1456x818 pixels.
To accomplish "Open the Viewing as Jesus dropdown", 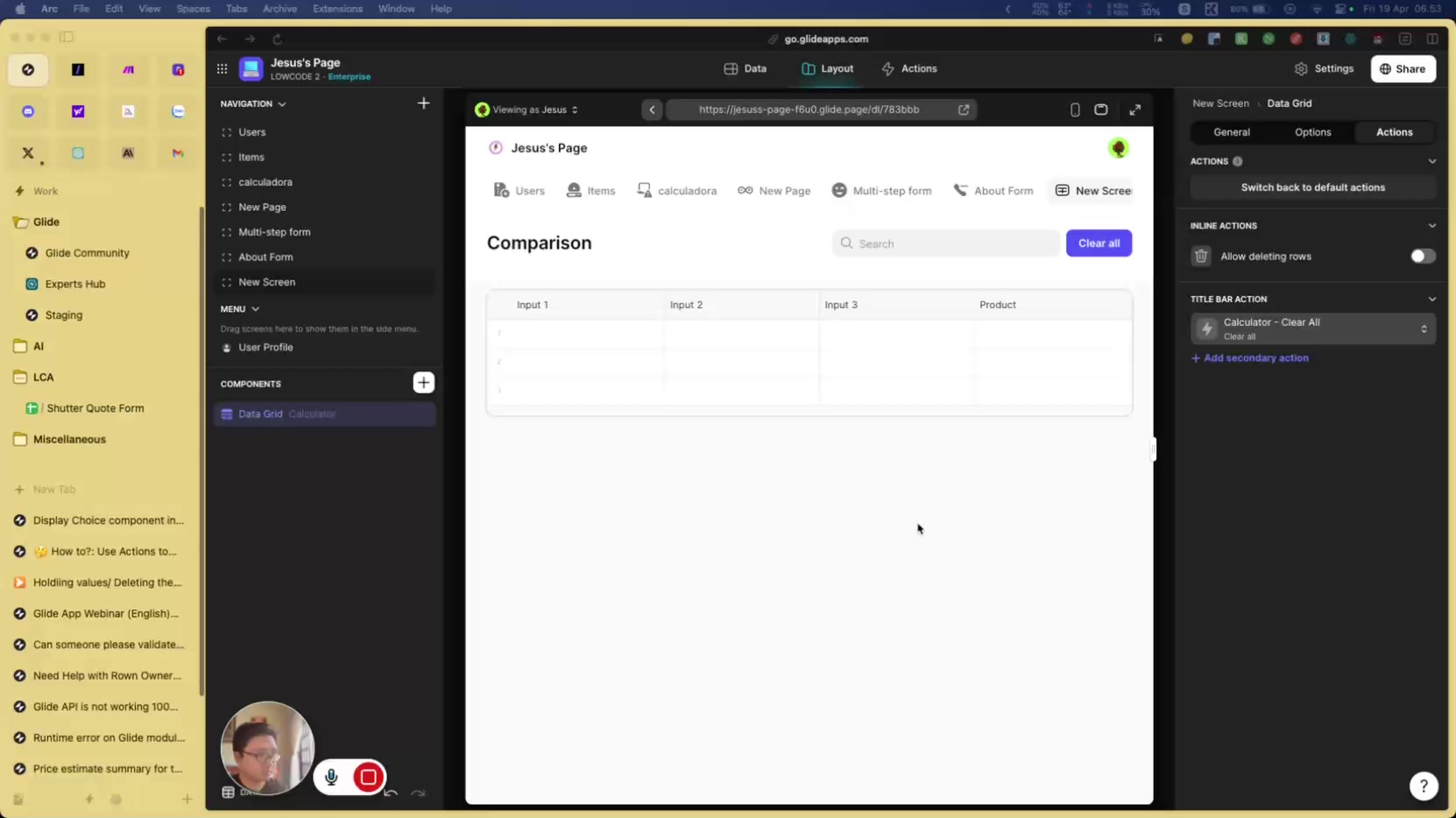I will coord(527,109).
